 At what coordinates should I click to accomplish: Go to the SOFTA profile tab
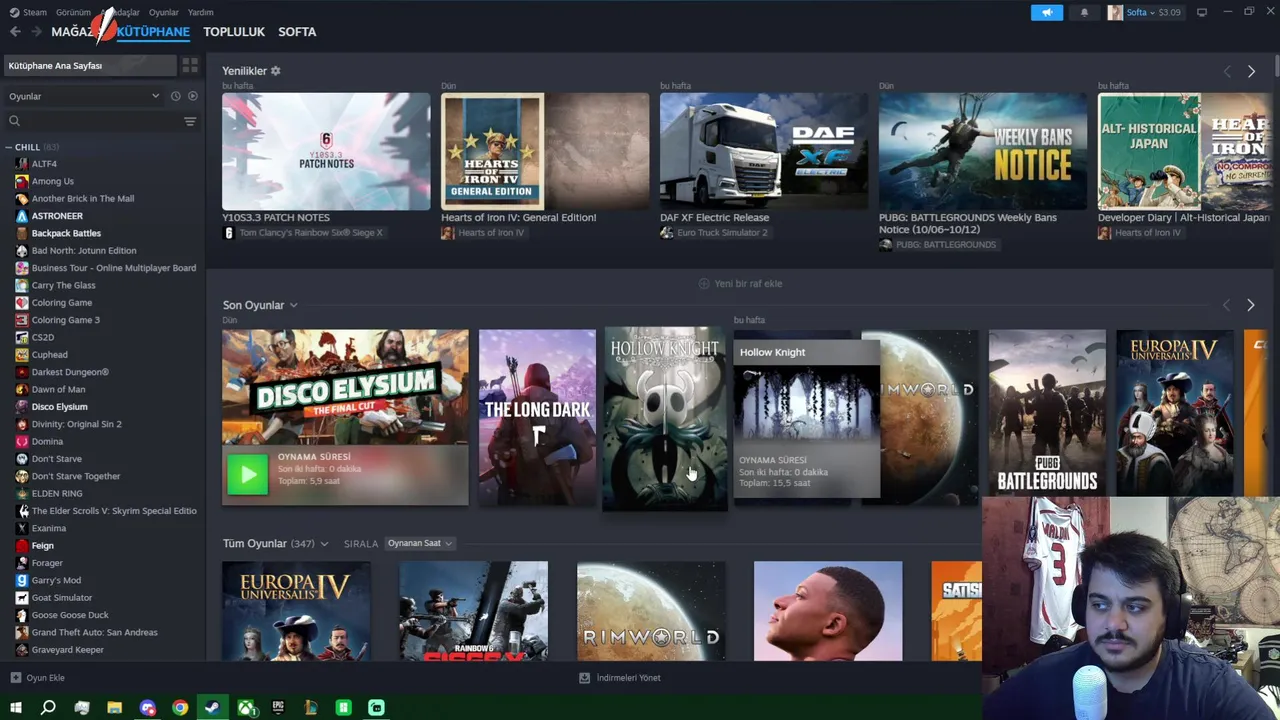tap(297, 32)
